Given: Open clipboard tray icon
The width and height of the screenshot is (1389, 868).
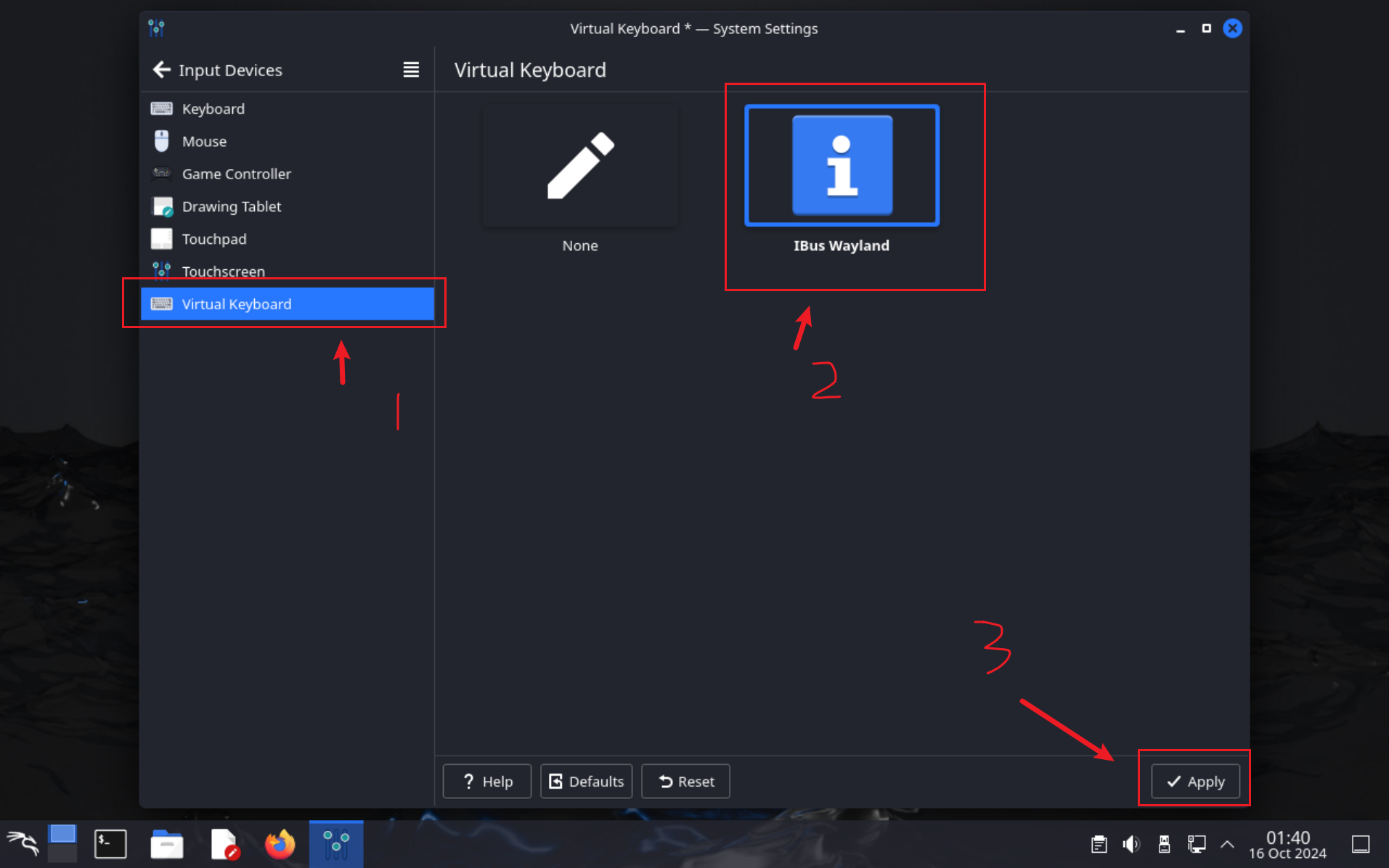Looking at the screenshot, I should tap(1099, 844).
